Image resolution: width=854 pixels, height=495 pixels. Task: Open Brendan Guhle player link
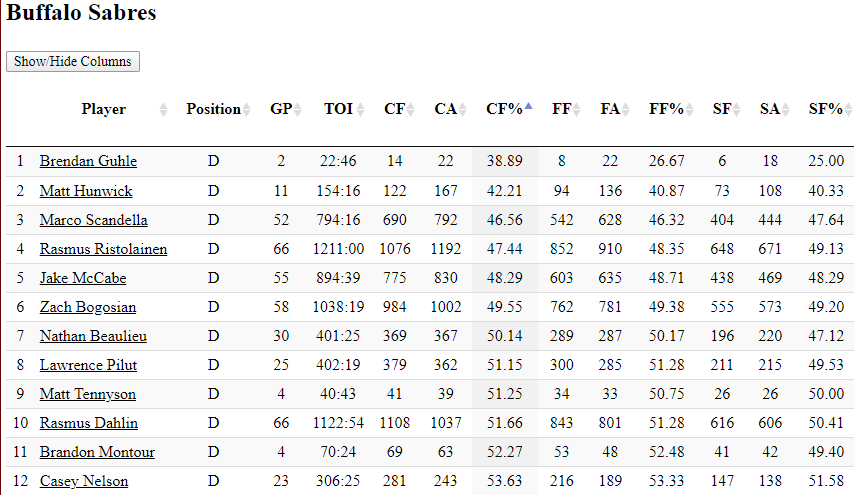coord(88,161)
